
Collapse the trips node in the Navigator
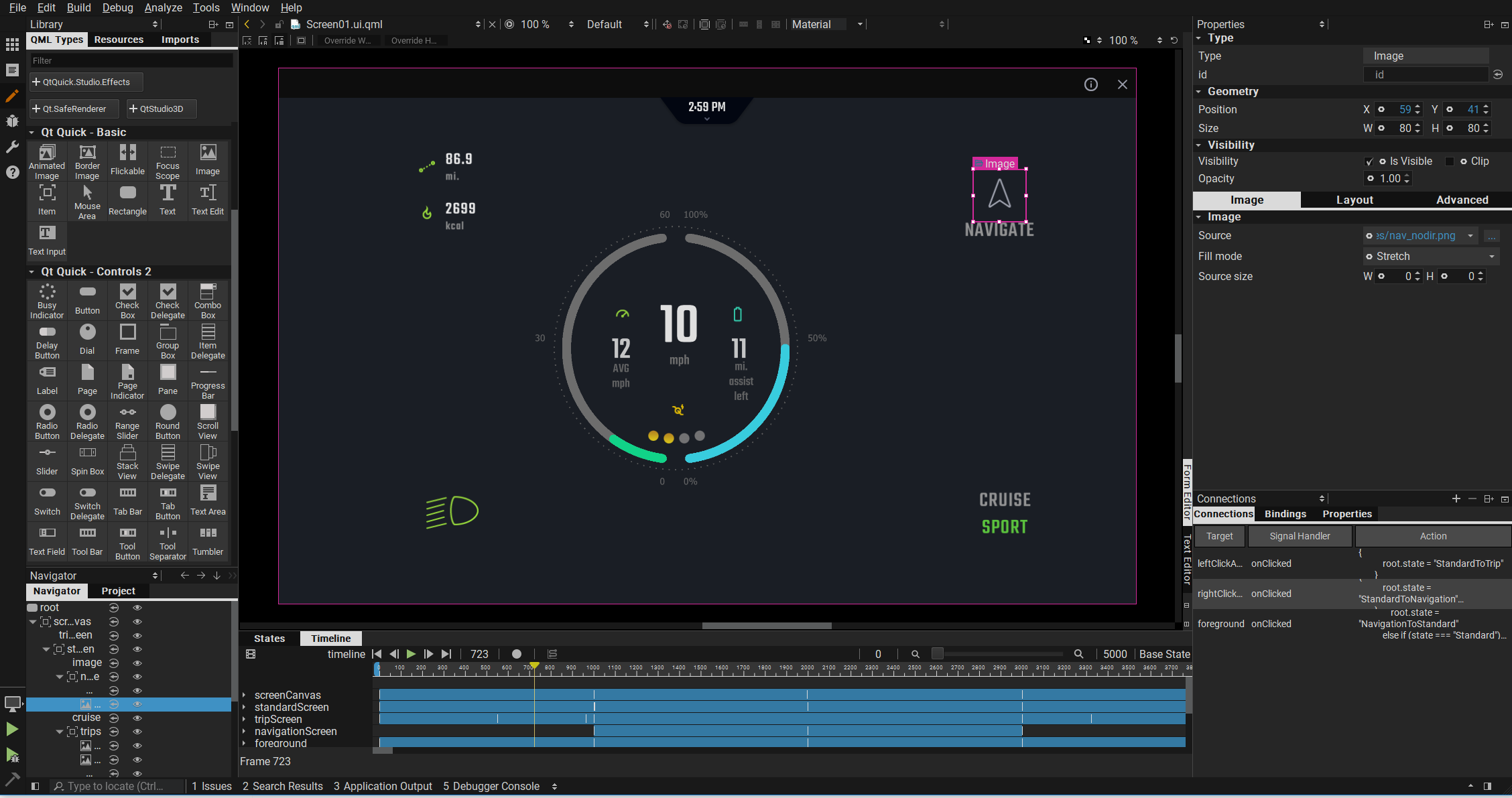59,732
